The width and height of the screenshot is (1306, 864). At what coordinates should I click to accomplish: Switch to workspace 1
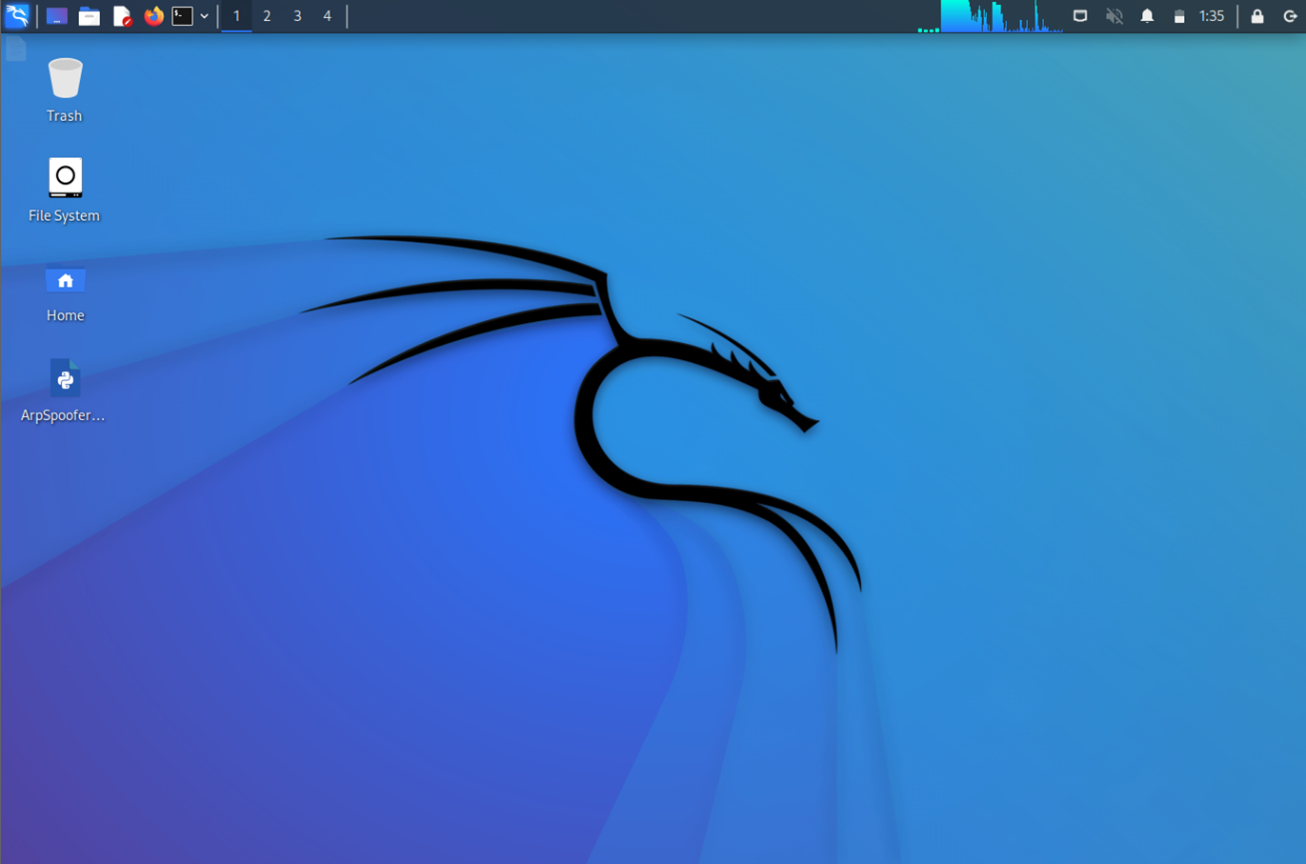coord(236,16)
